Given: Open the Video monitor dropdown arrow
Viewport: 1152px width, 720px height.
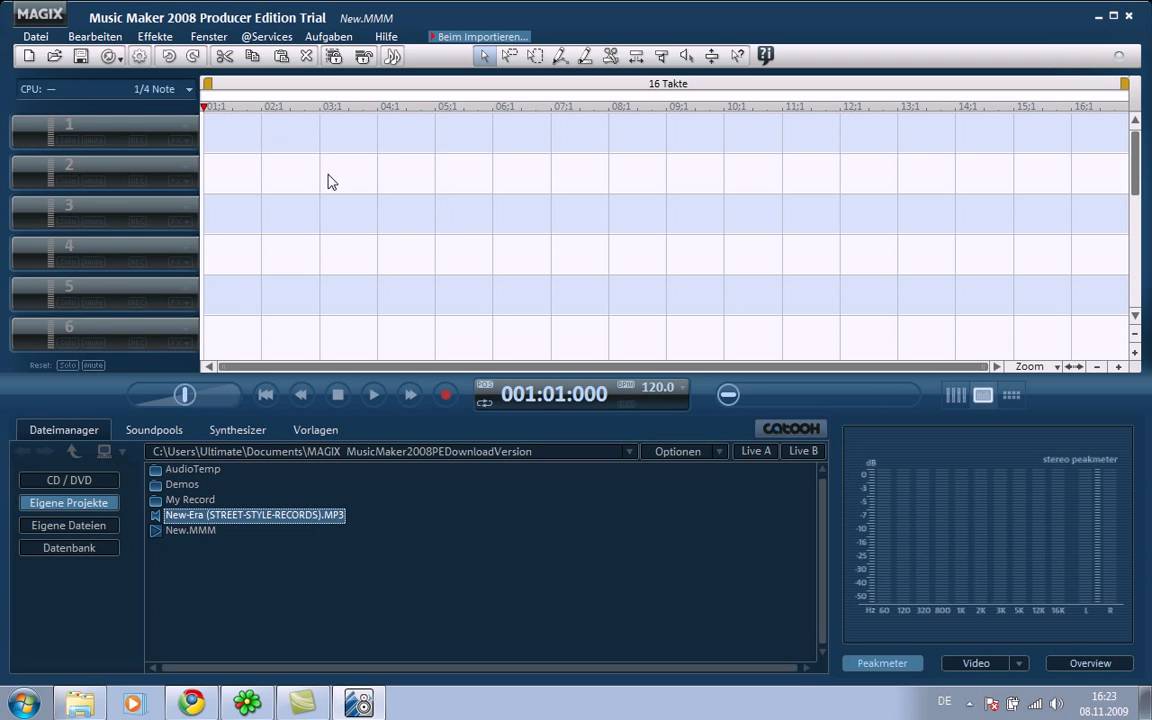Looking at the screenshot, I should tap(1019, 663).
